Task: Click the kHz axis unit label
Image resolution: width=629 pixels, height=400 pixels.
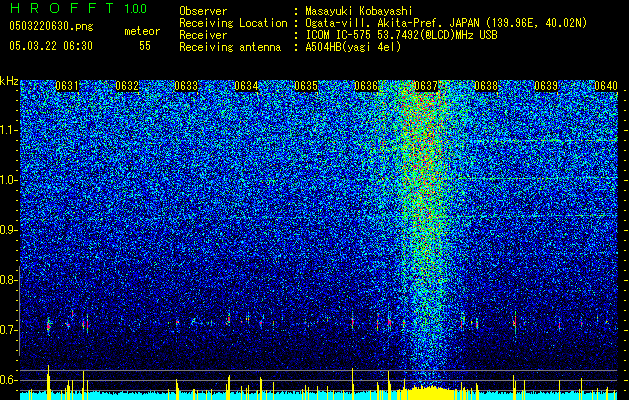Action: tap(9, 81)
